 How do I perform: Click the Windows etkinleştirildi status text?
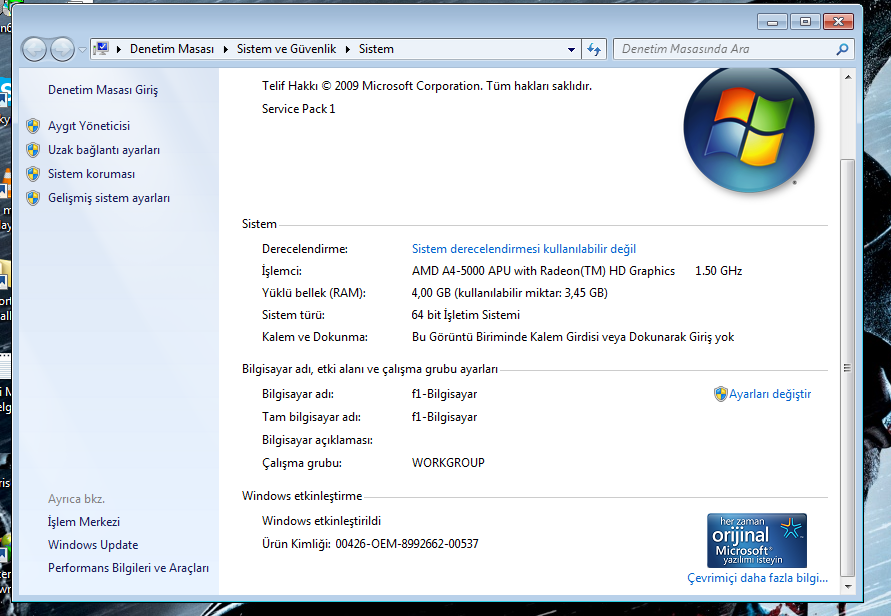tap(322, 521)
